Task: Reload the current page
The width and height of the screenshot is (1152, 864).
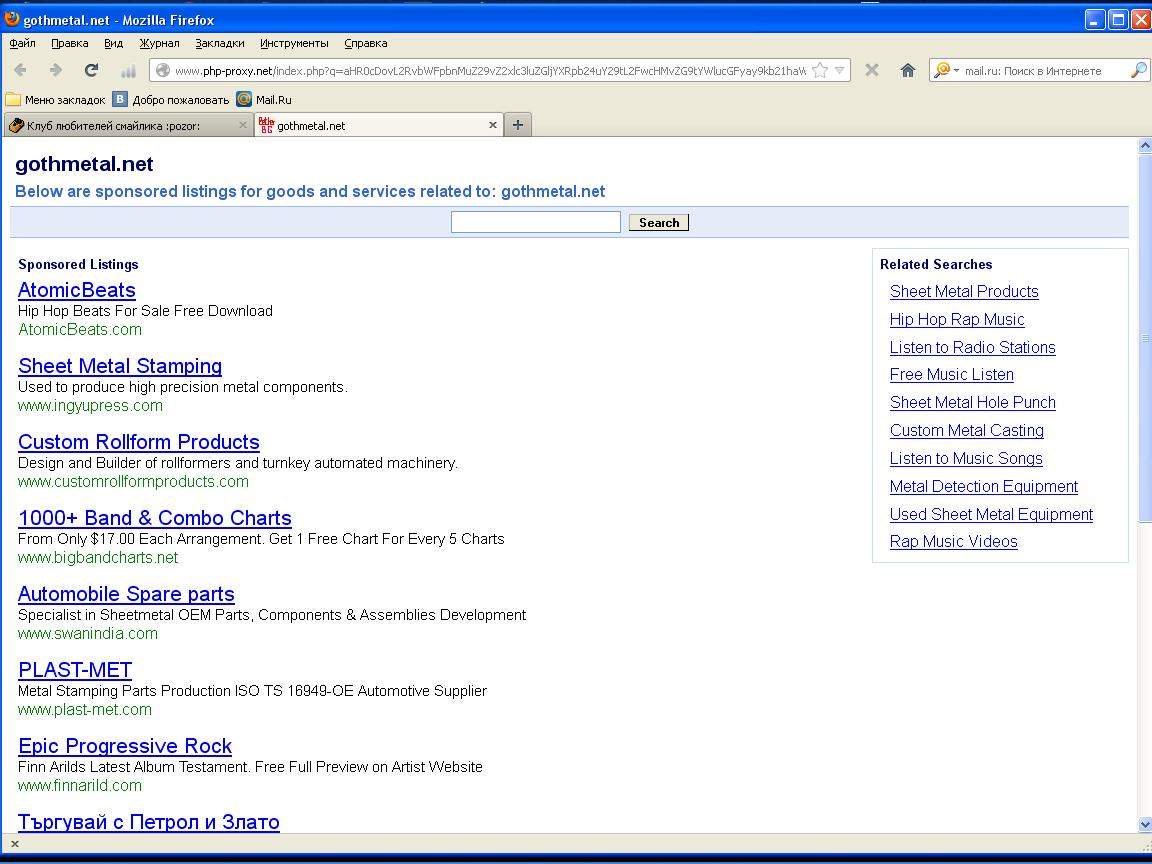Action: point(91,71)
